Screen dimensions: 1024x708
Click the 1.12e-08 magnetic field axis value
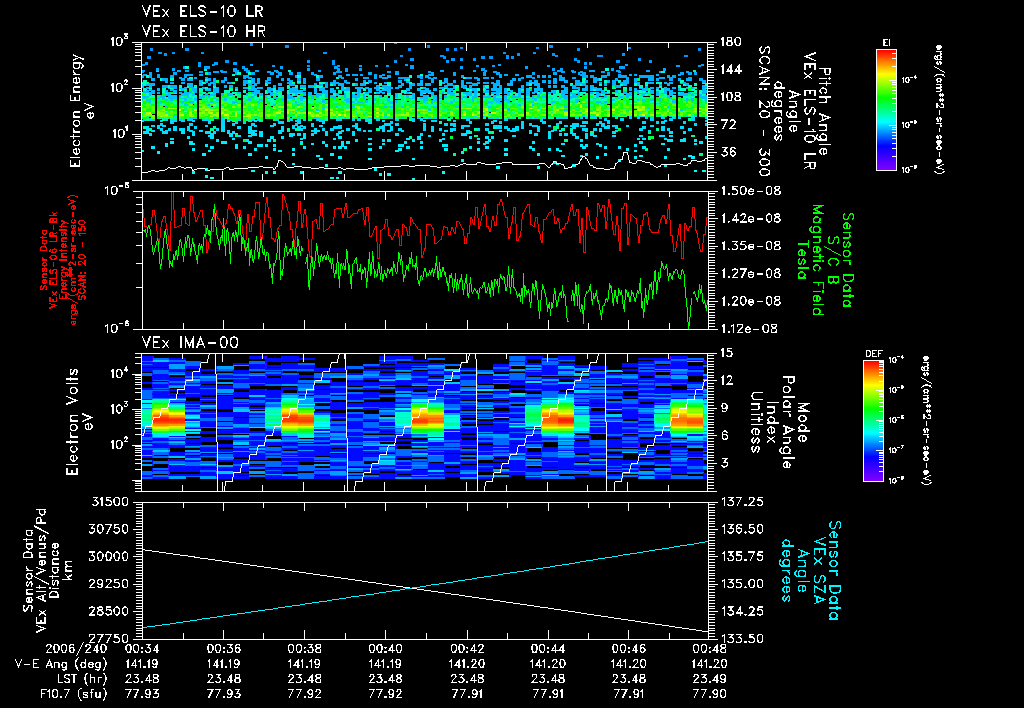[750, 329]
